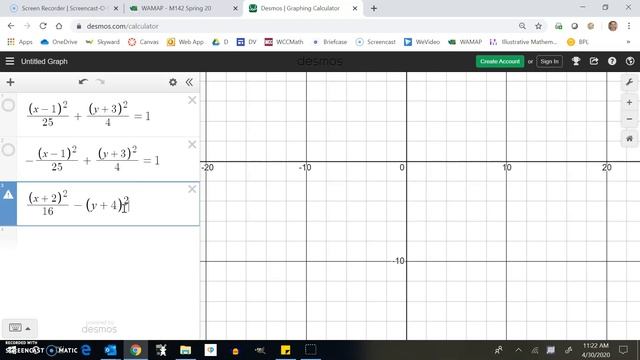The height and width of the screenshot is (360, 640).
Task: Show hidden system tray icons
Action: tap(518, 350)
